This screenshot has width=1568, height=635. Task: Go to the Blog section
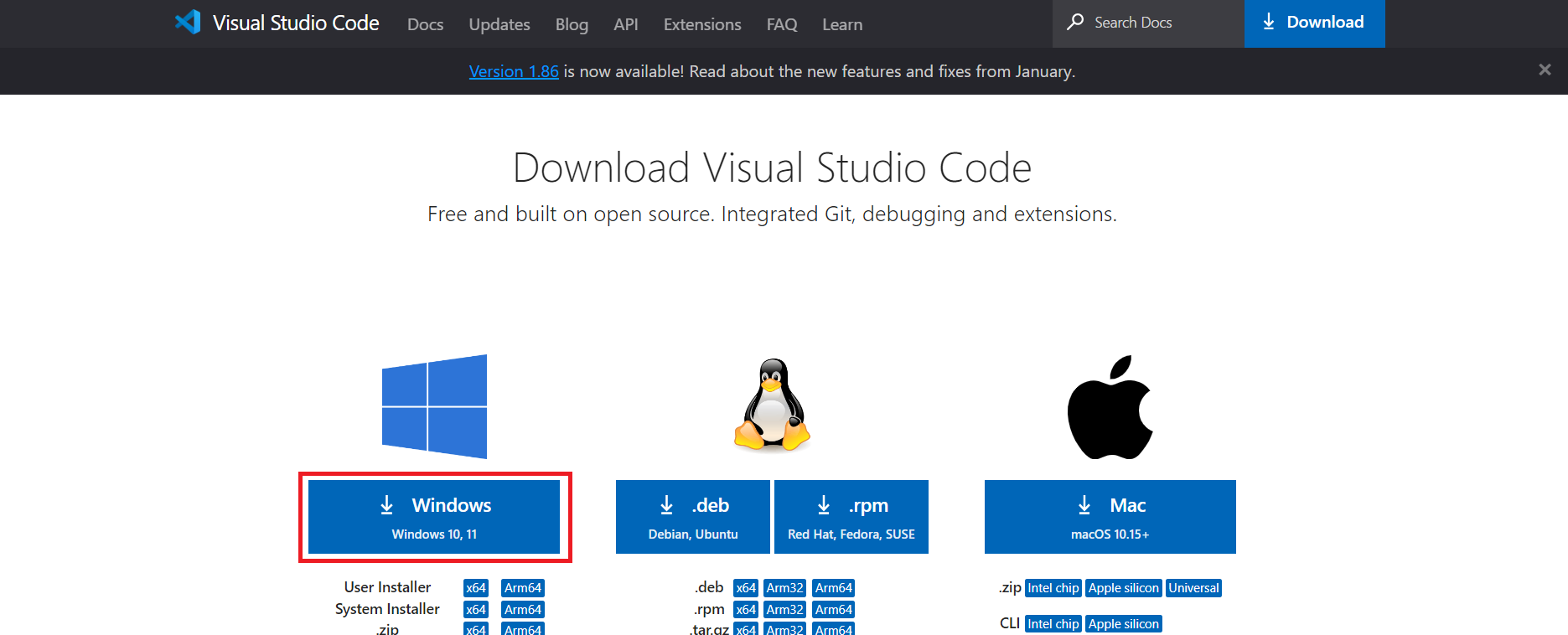[572, 24]
